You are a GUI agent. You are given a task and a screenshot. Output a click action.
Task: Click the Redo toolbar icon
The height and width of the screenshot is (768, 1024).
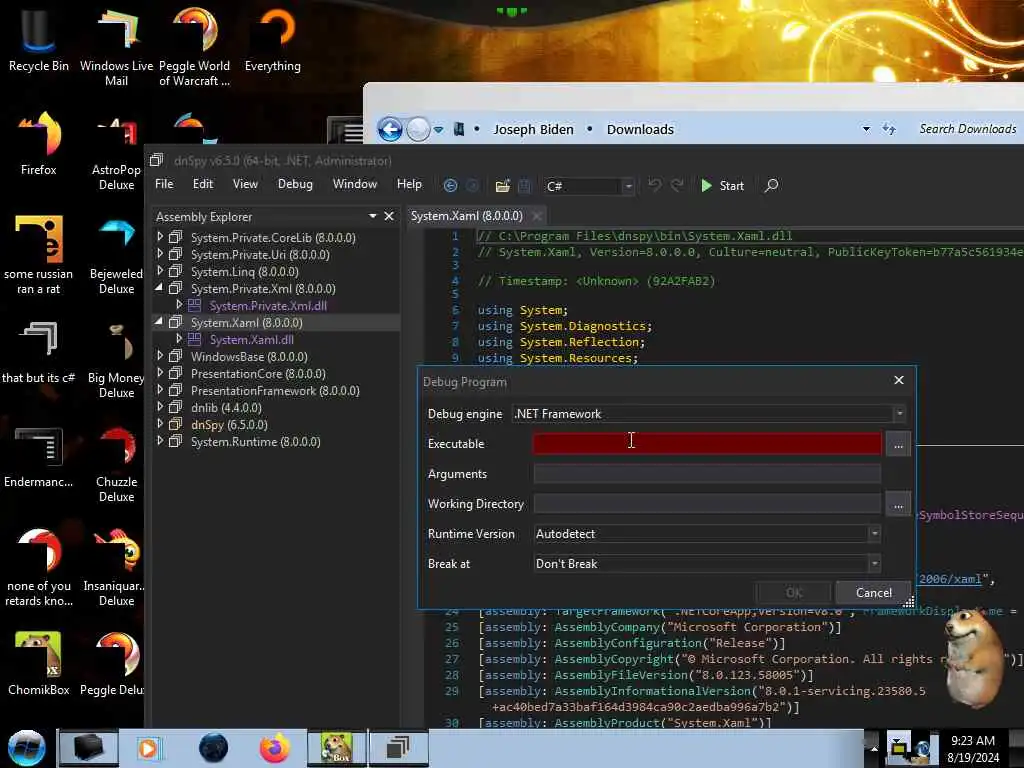[677, 185]
